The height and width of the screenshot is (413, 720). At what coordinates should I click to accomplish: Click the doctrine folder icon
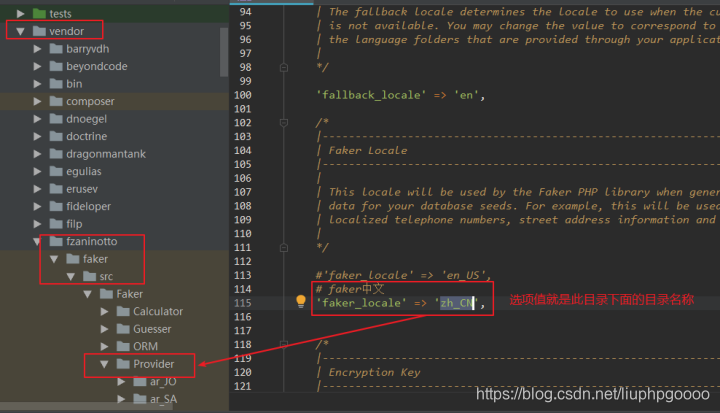point(56,136)
